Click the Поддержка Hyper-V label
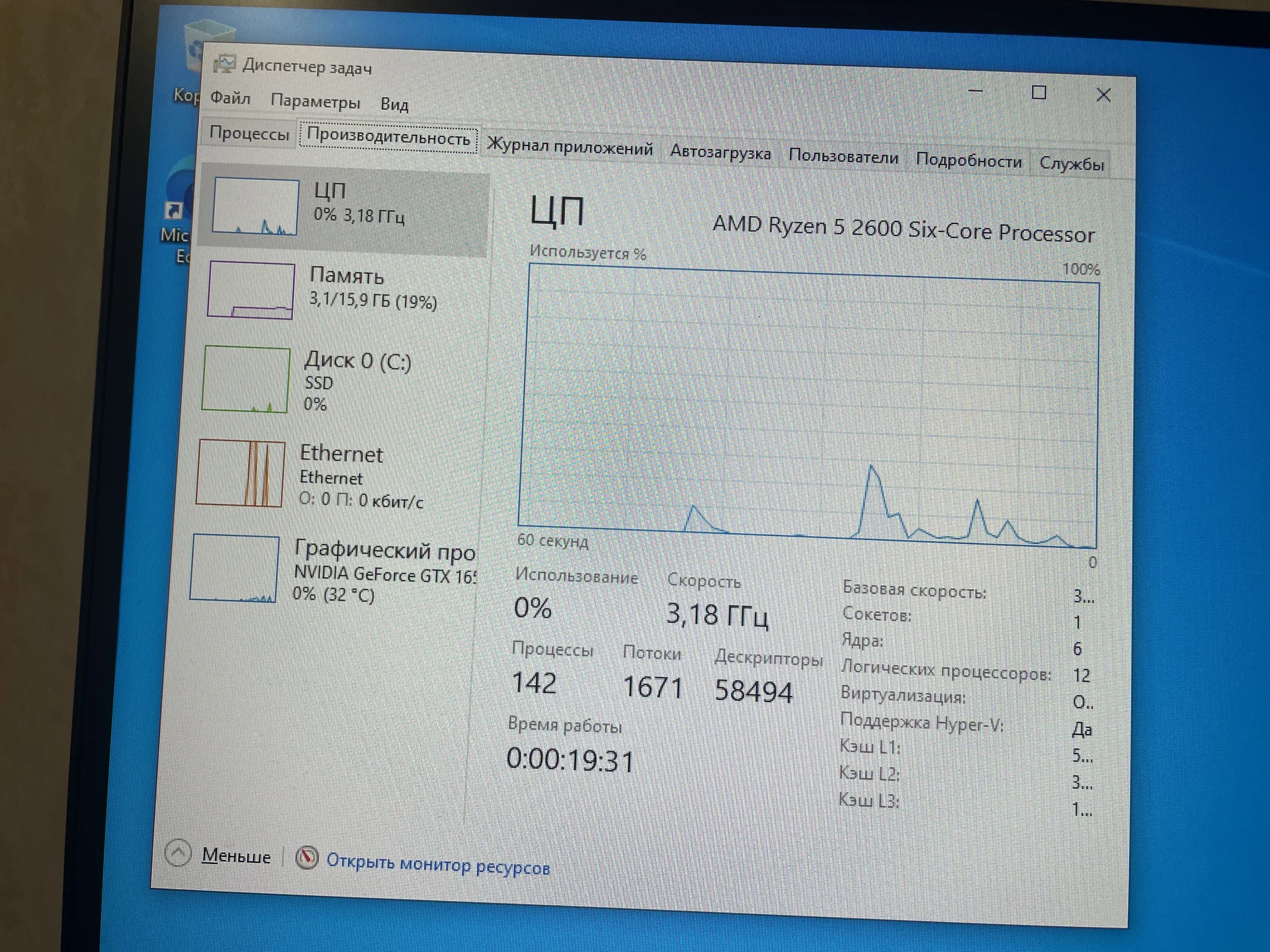Screen dimensions: 1270x952 (x=921, y=723)
